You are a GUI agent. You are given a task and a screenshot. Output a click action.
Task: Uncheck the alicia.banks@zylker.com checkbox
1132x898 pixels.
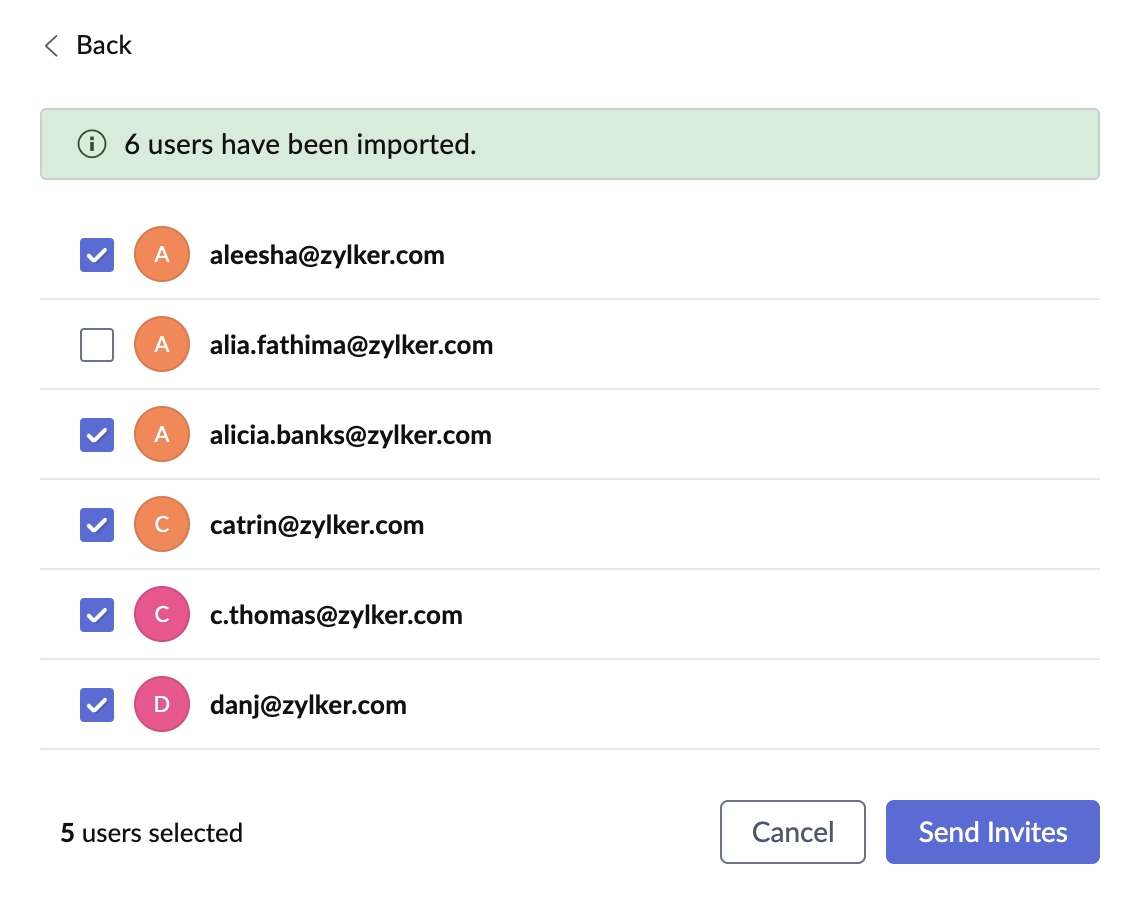click(97, 435)
